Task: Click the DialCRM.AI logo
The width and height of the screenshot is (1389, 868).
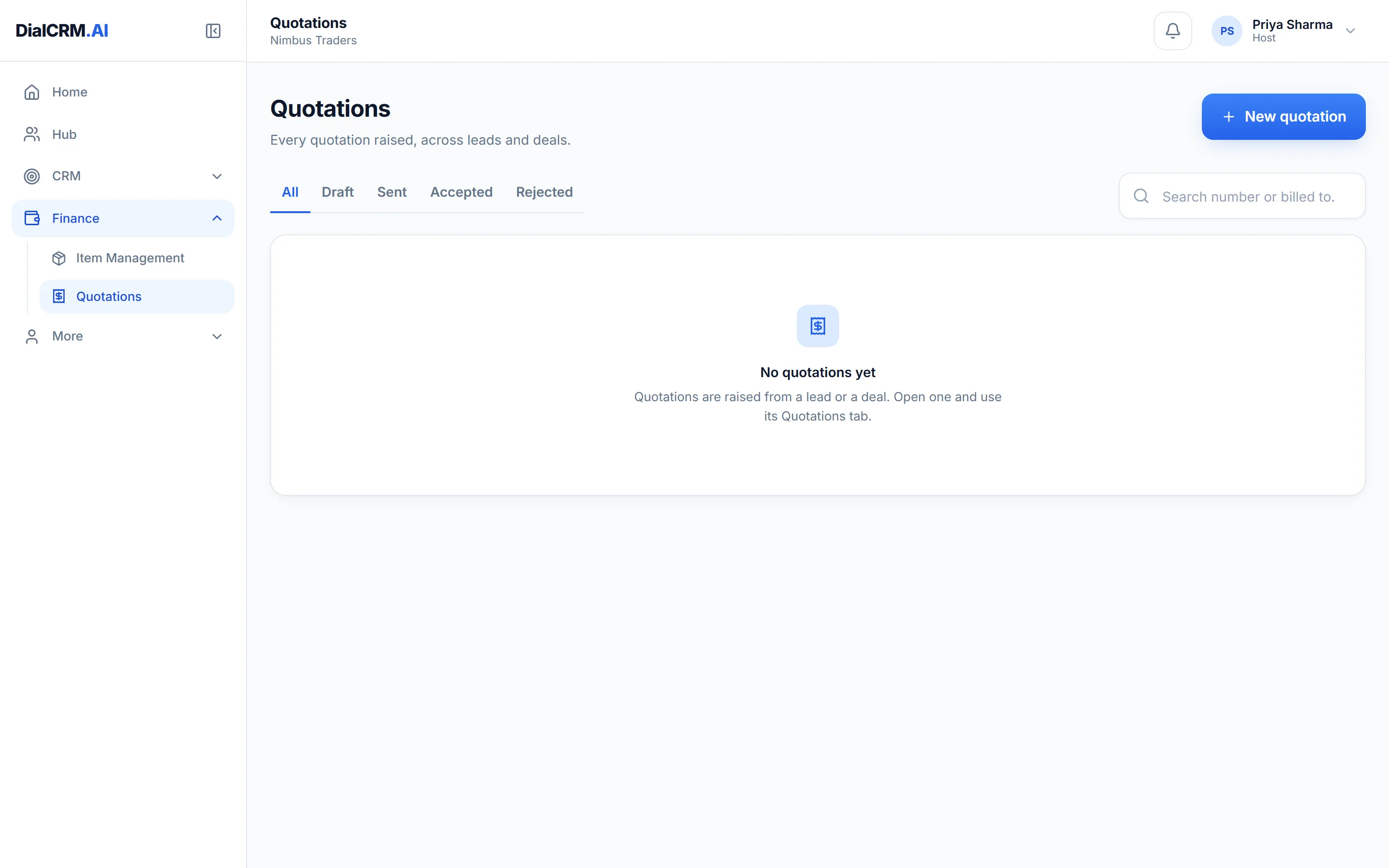Action: (62, 30)
